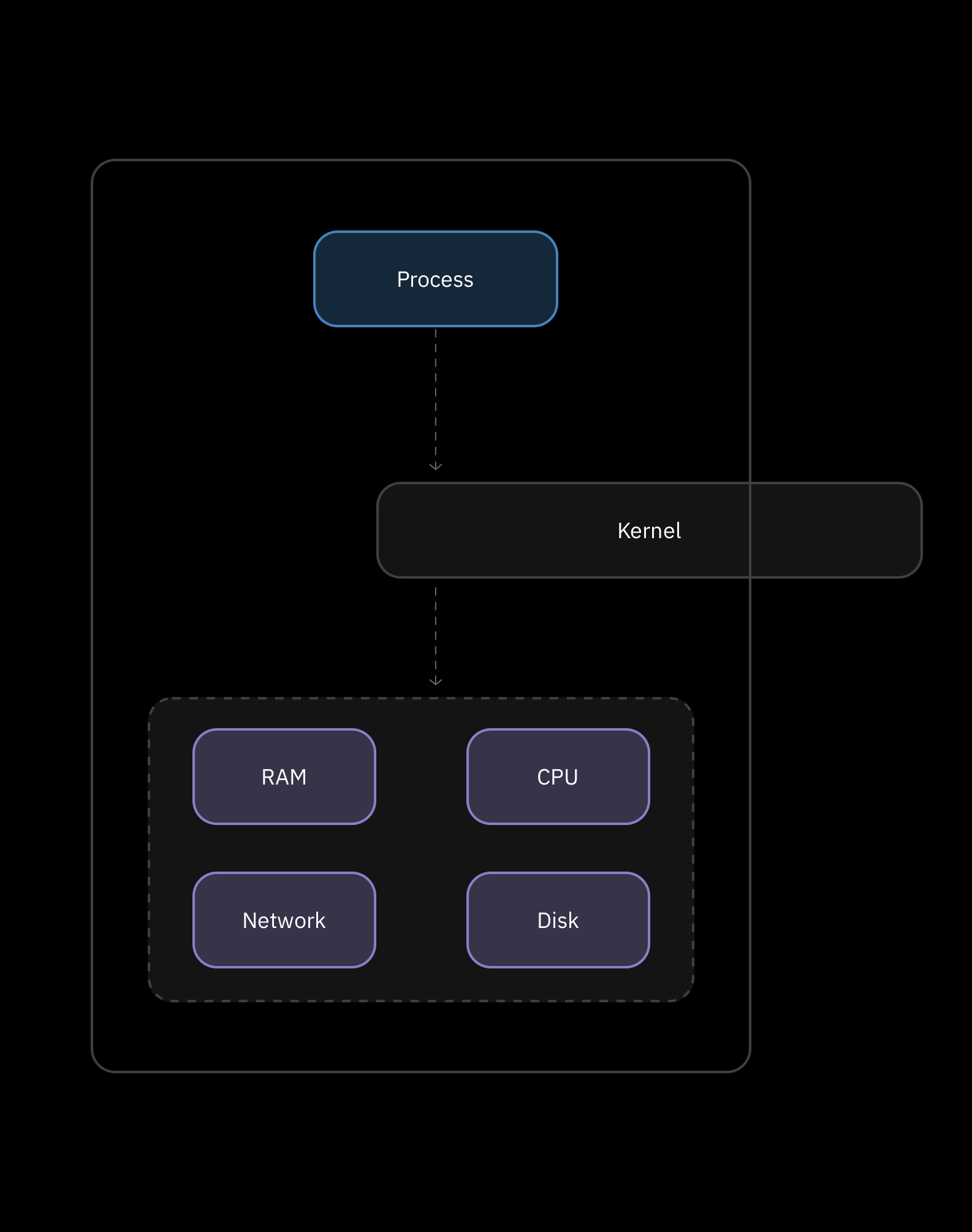Click empty space left of Kernel block
972x1232 pixels.
(233, 530)
